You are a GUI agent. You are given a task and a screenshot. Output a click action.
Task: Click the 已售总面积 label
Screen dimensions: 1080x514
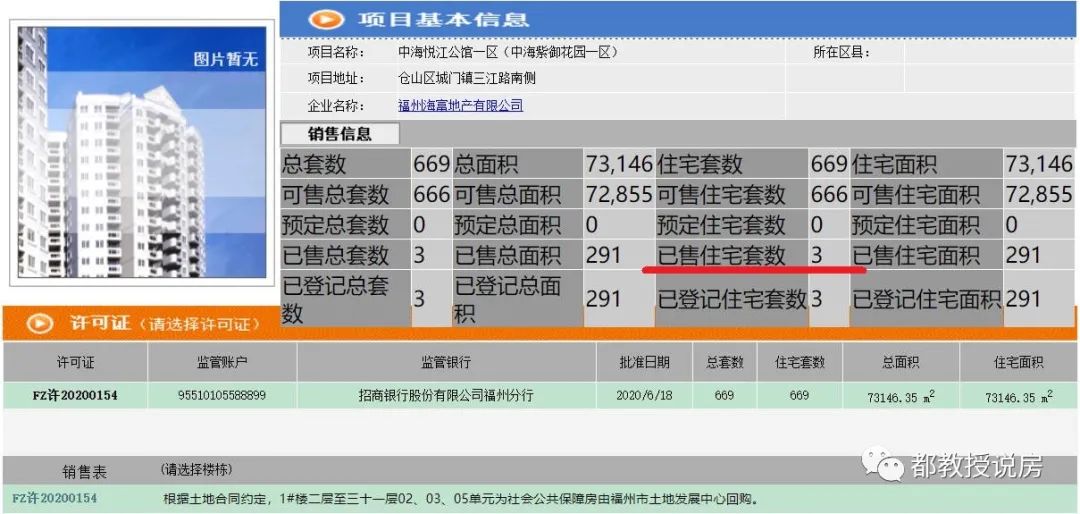point(508,256)
